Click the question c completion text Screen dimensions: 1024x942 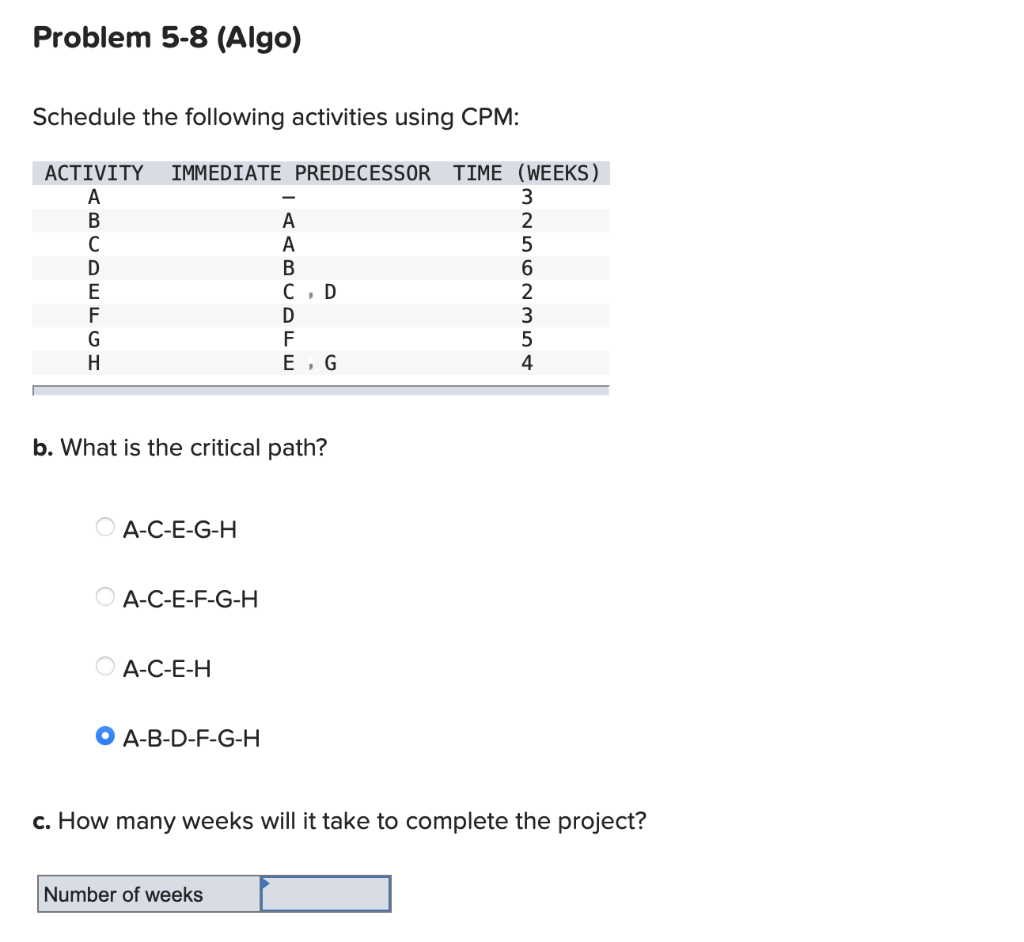[340, 820]
